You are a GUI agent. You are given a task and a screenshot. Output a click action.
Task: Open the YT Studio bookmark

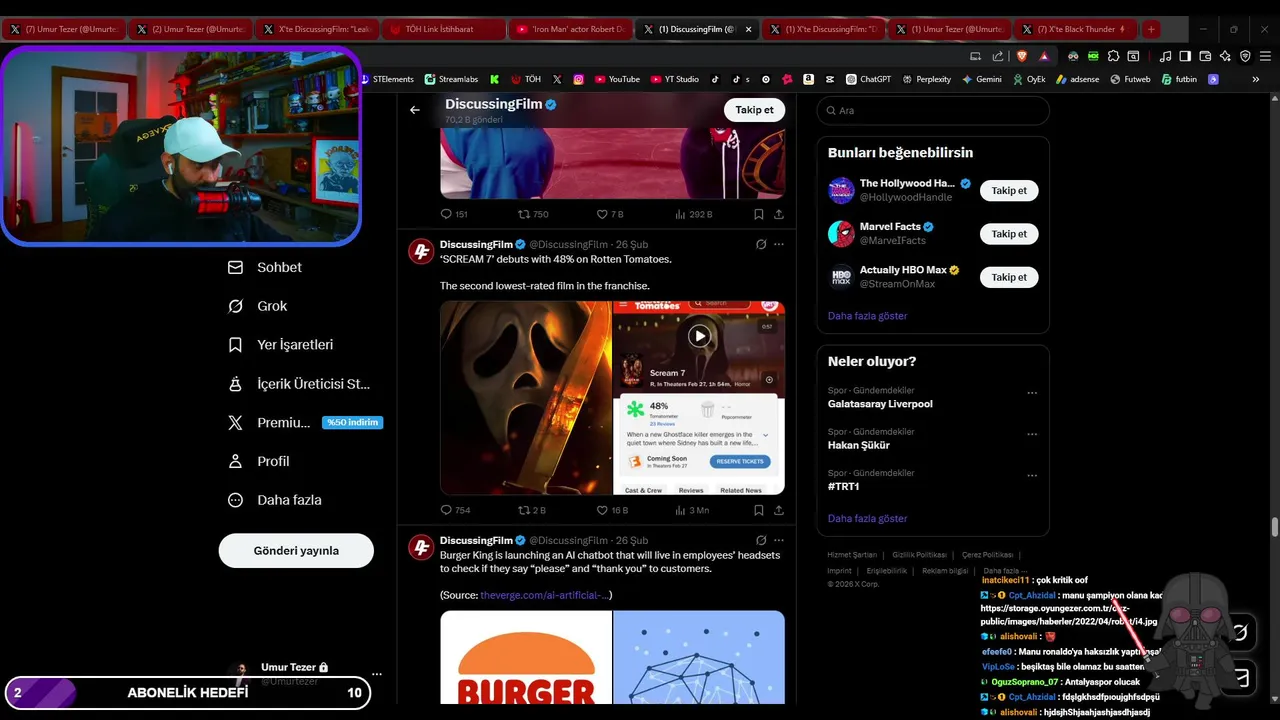click(675, 79)
